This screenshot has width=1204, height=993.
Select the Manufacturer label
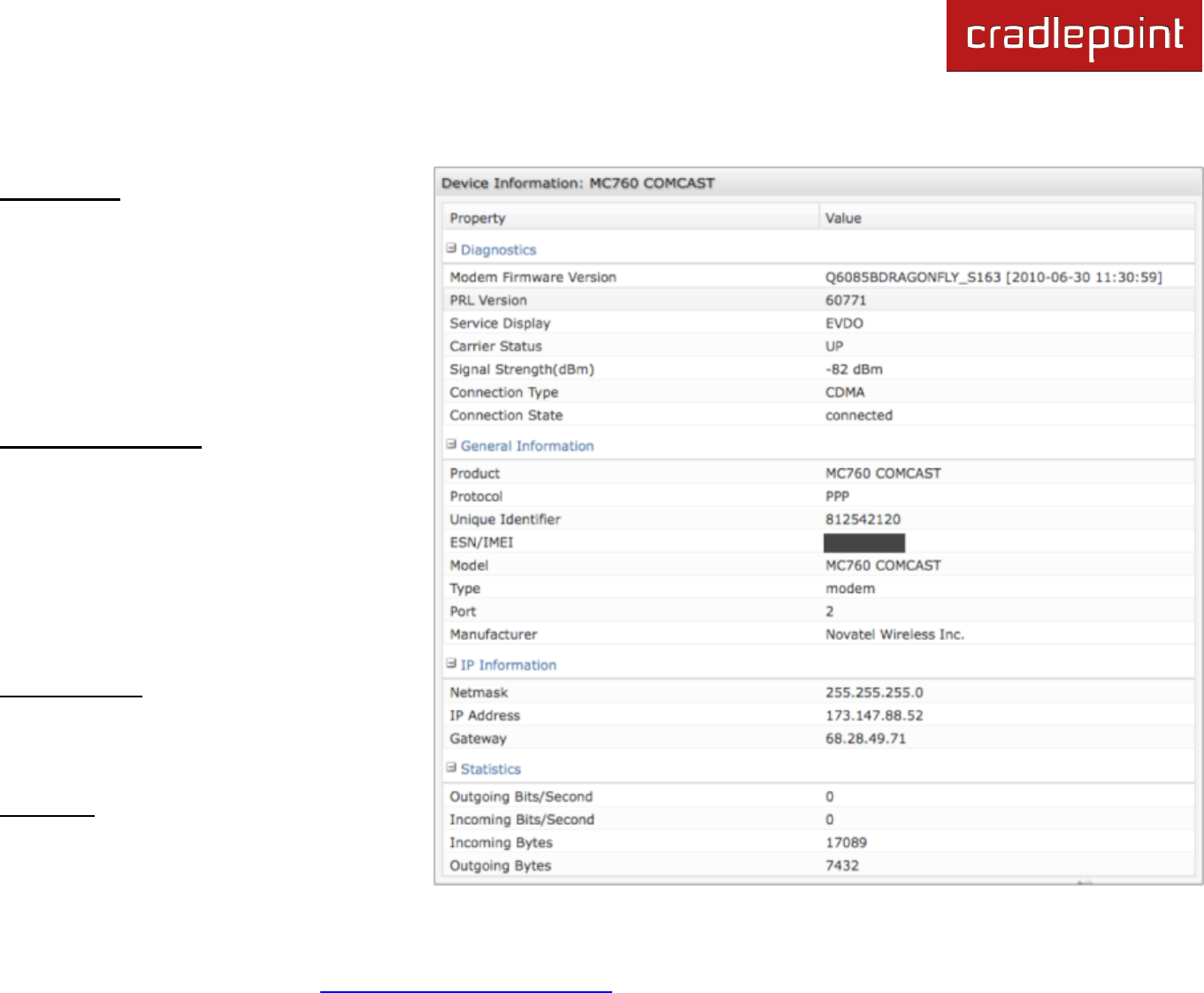[x=493, y=635]
